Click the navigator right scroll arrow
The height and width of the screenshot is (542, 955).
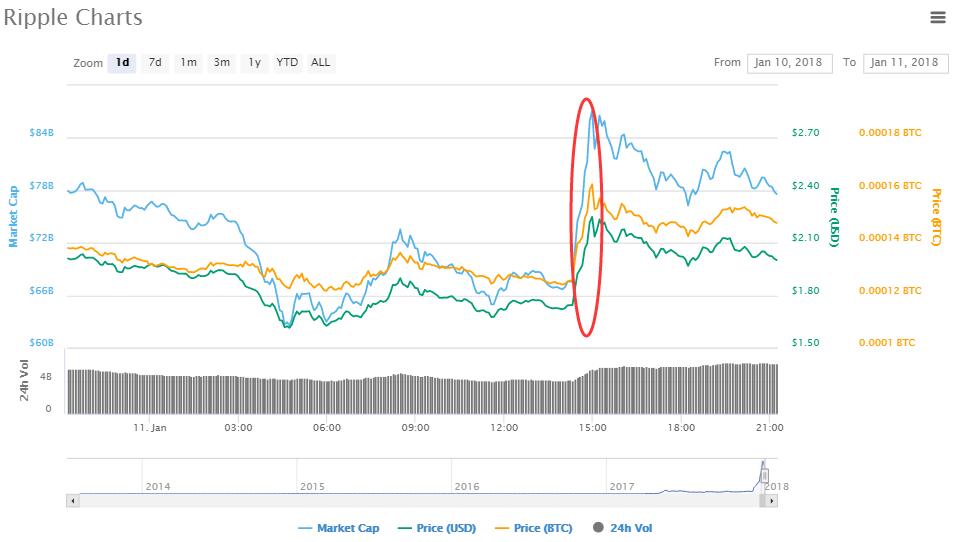[x=772, y=501]
